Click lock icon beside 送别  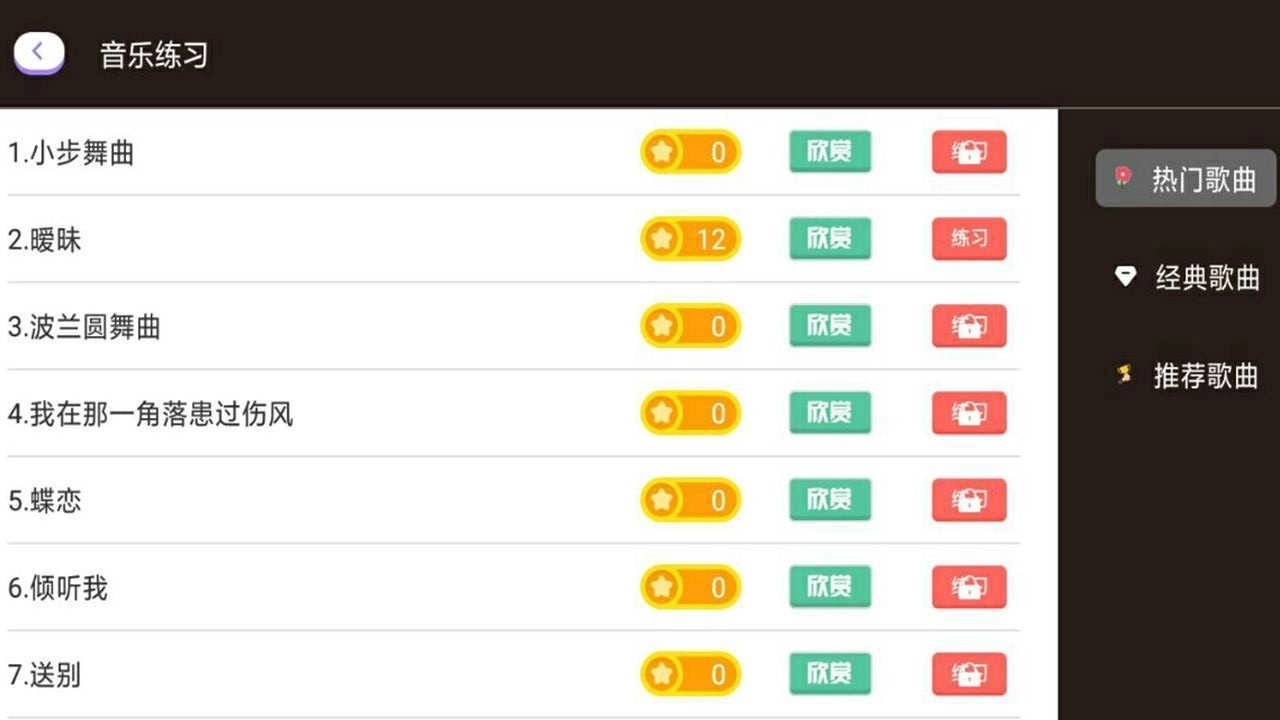(x=969, y=674)
